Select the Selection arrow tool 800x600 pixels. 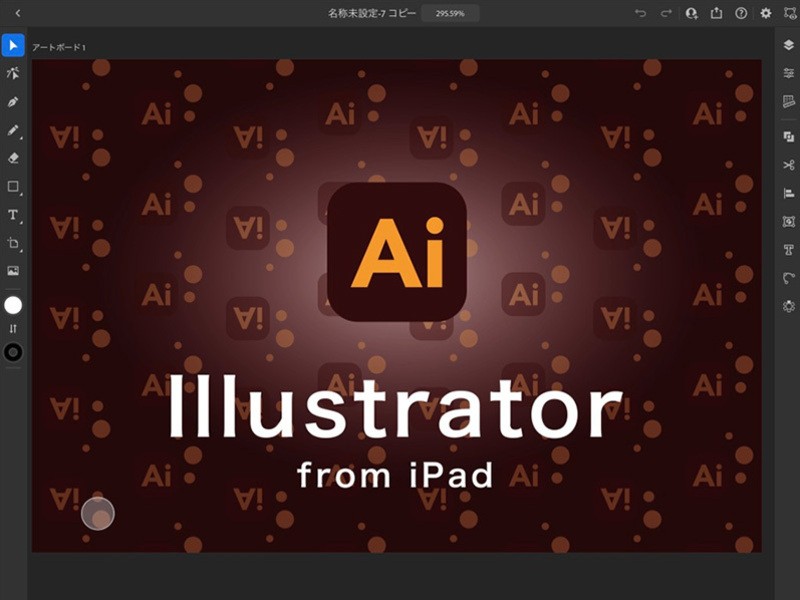coord(13,45)
